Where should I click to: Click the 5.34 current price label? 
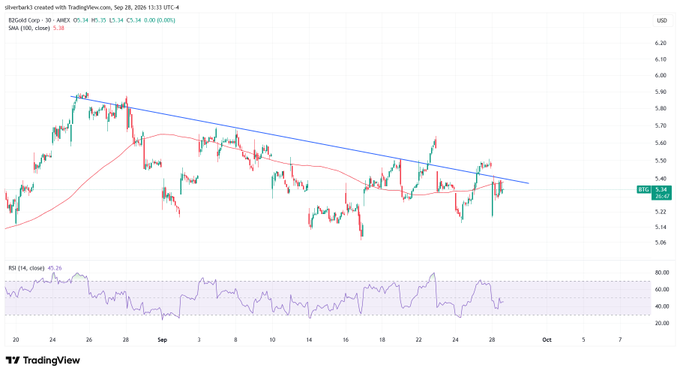[x=661, y=190]
